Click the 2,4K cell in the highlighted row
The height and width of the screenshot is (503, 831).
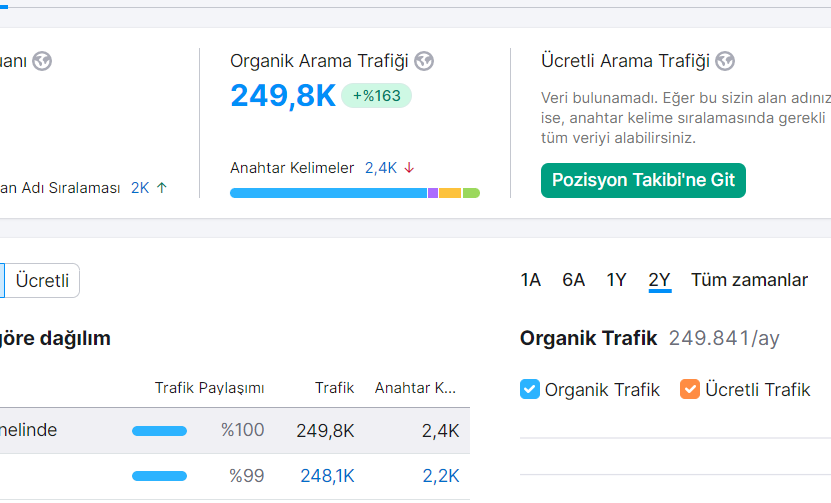click(441, 430)
